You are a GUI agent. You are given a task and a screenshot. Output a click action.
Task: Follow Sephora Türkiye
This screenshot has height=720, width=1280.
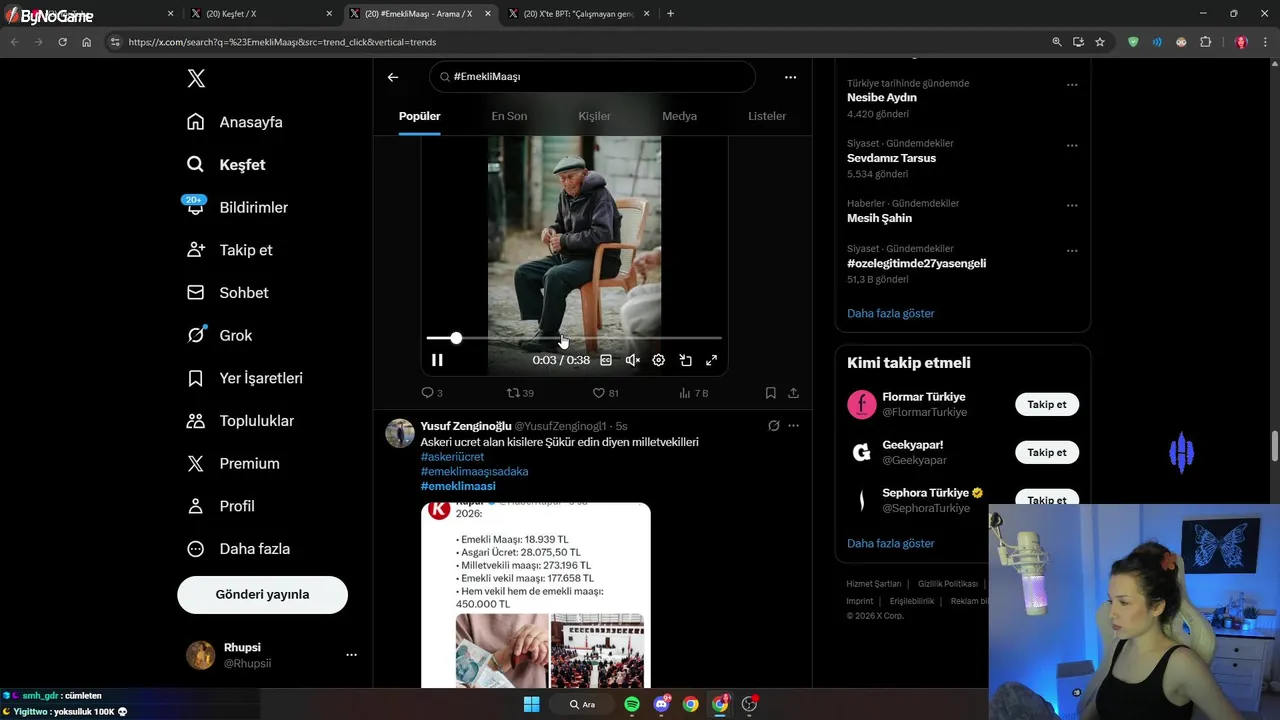pyautogui.click(x=1047, y=499)
